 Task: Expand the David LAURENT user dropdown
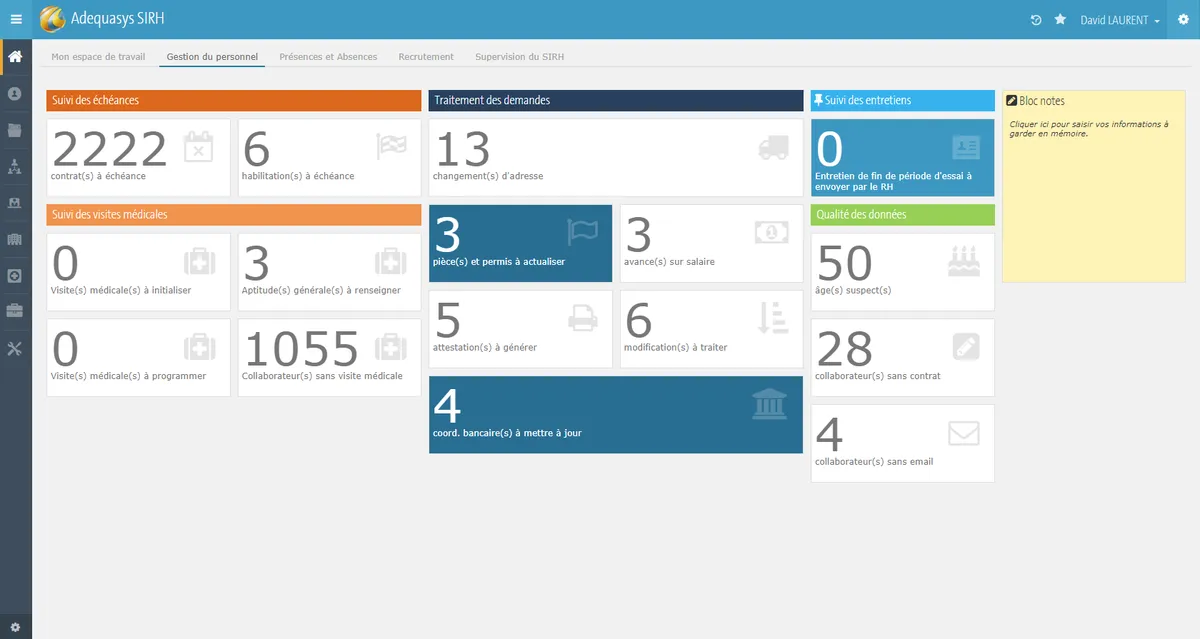(x=1120, y=20)
